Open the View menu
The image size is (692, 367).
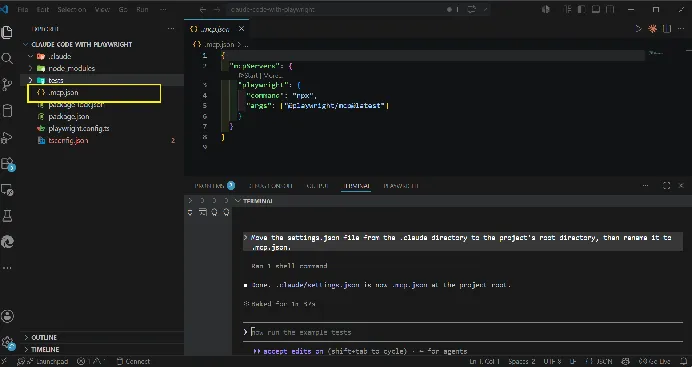pyautogui.click(x=102, y=9)
